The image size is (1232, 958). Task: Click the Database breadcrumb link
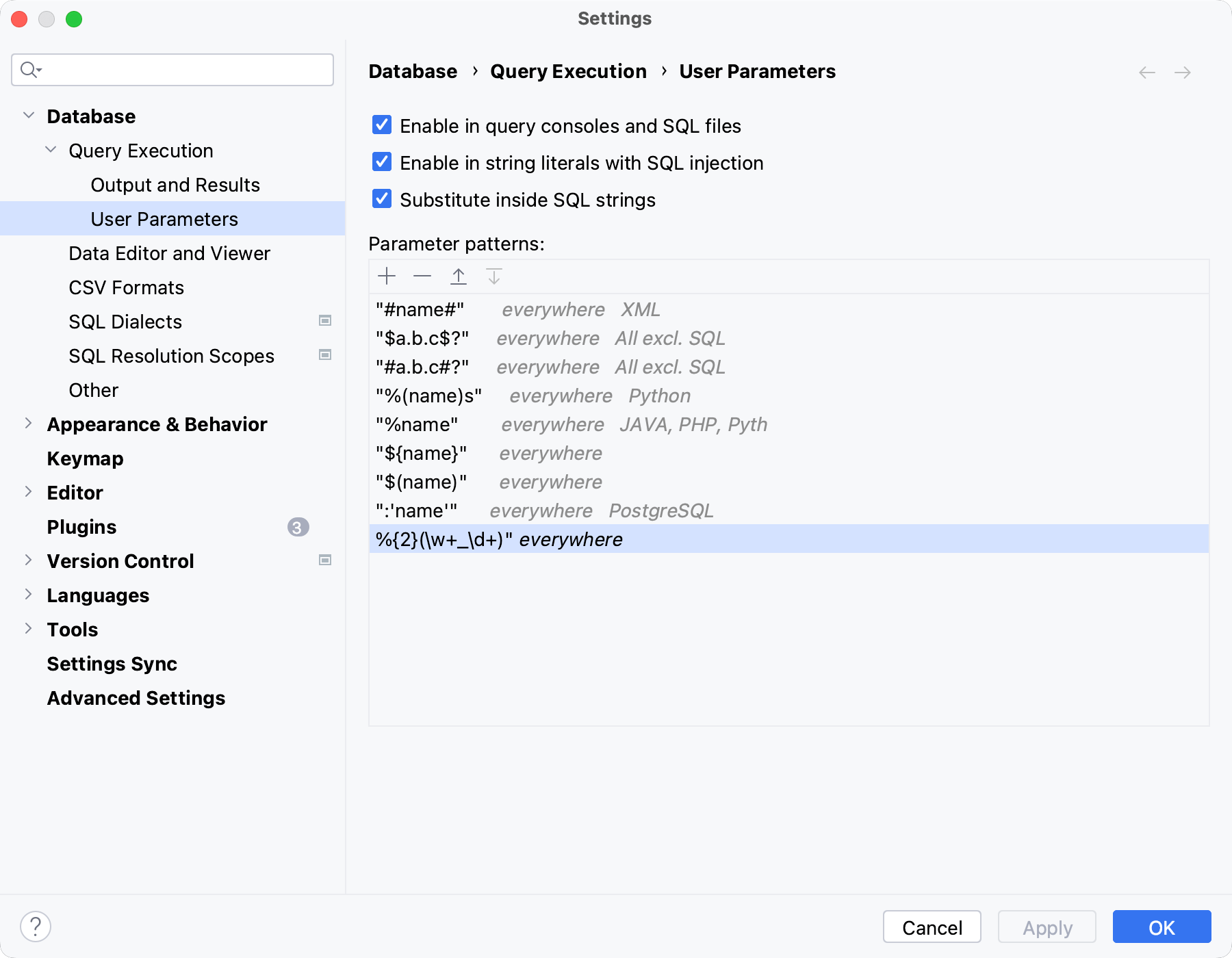(412, 71)
